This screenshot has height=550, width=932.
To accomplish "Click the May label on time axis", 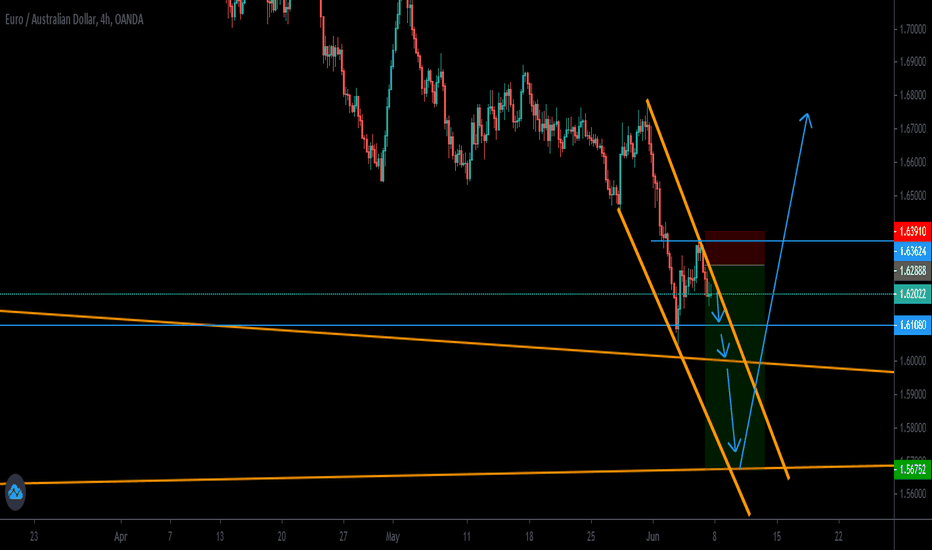I will pyautogui.click(x=392, y=536).
